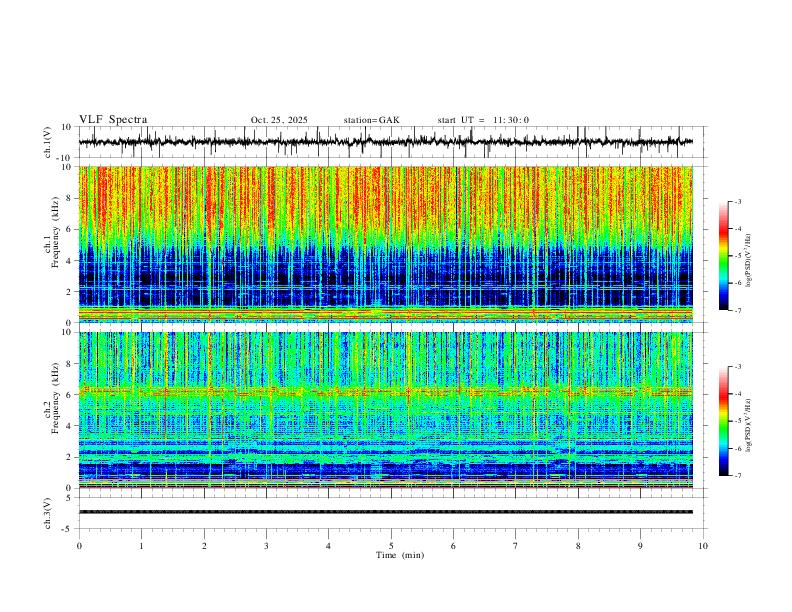Click the ch.3 flat black signal trace
Image resolution: width=792 pixels, height=612 pixels.
pos(385,512)
